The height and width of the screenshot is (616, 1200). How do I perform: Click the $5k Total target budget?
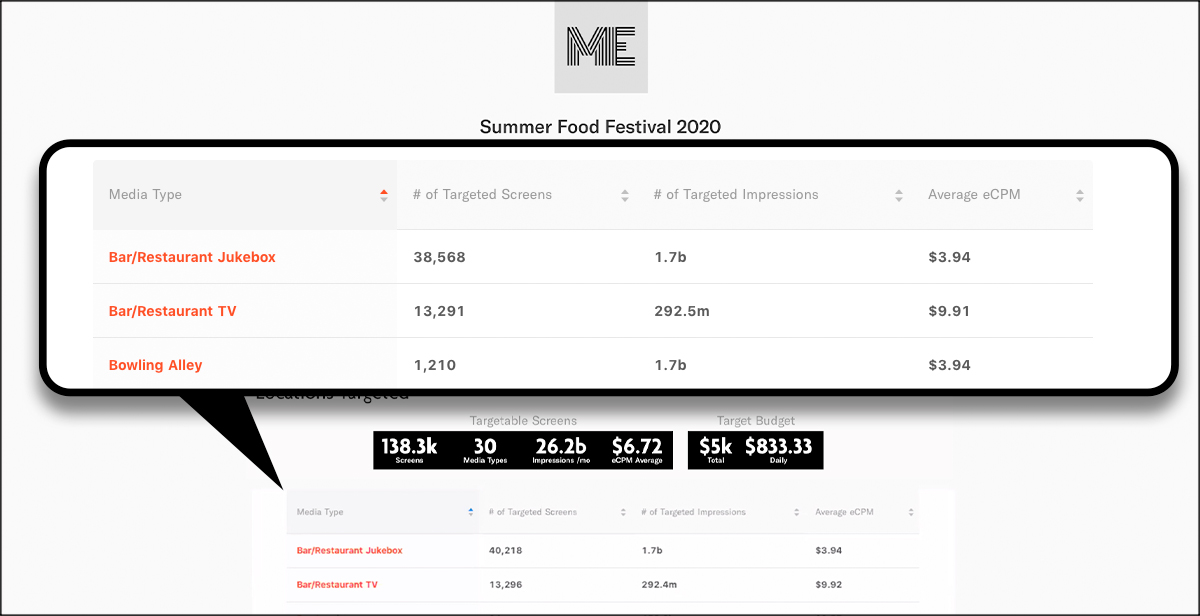pyautogui.click(x=715, y=450)
